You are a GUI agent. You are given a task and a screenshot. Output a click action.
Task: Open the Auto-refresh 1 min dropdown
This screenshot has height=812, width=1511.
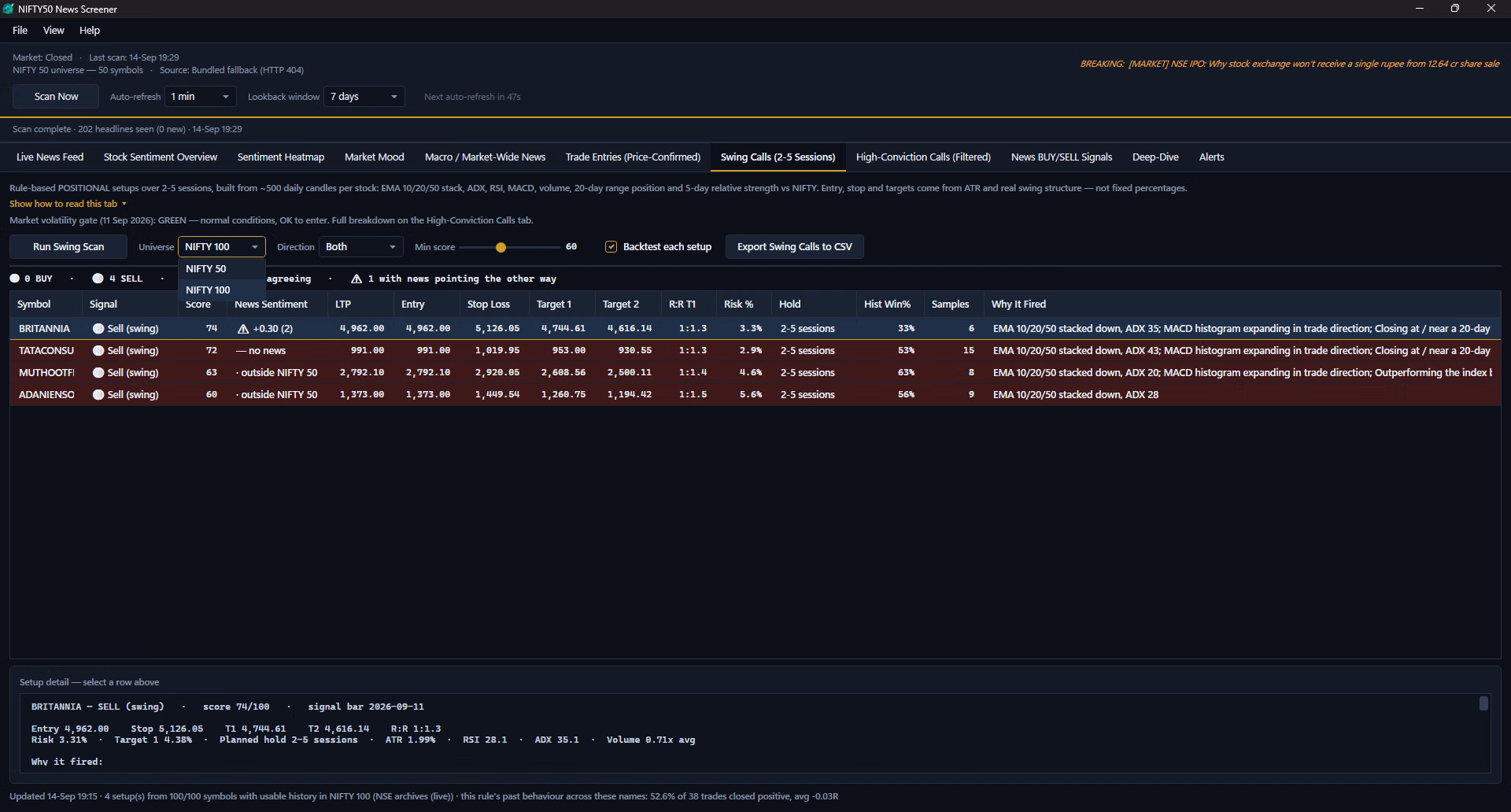(x=201, y=97)
